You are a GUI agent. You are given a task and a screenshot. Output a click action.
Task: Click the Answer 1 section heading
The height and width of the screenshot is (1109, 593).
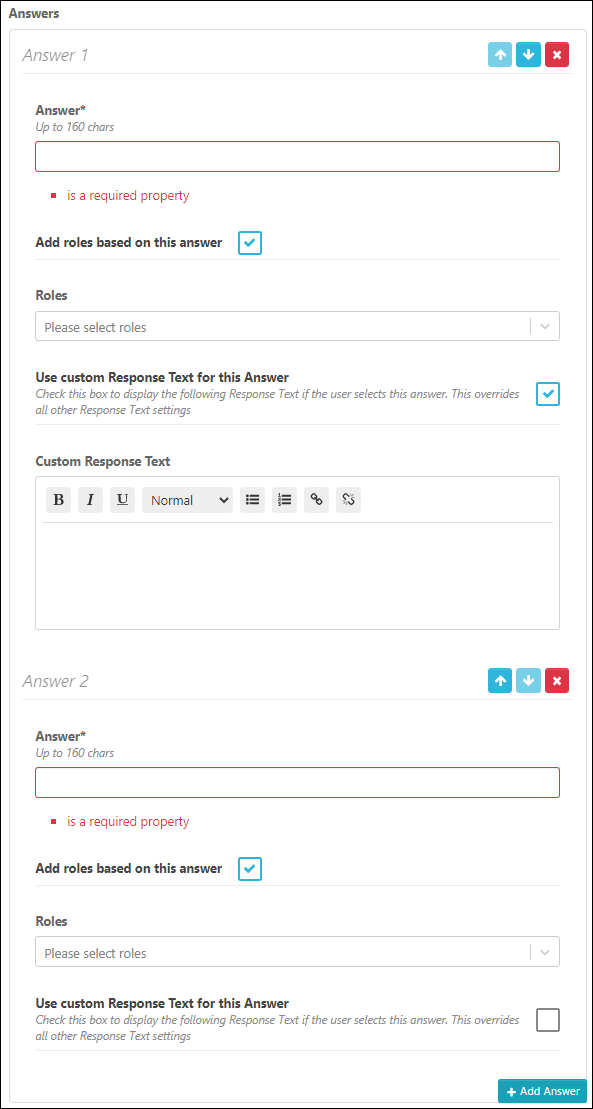click(55, 55)
